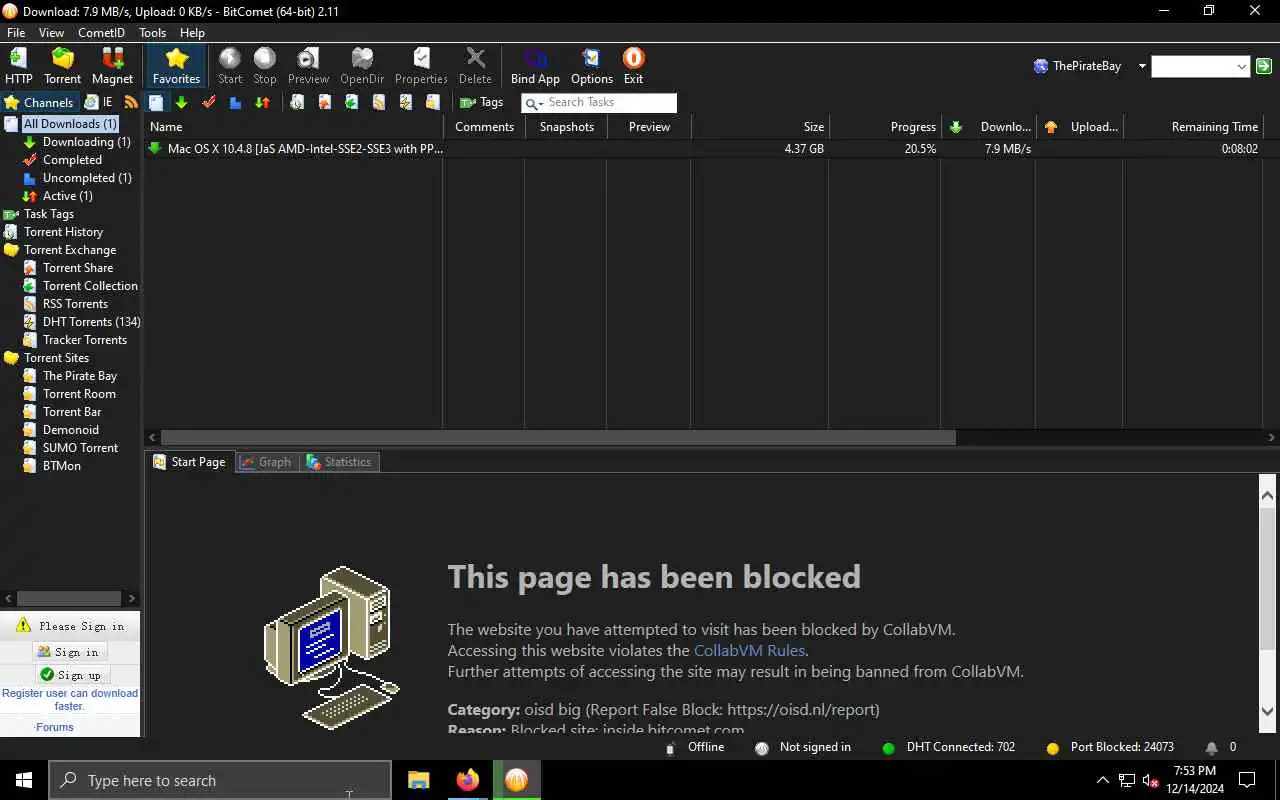
Task: Sort by Remaining Time column header
Action: tap(1193, 127)
